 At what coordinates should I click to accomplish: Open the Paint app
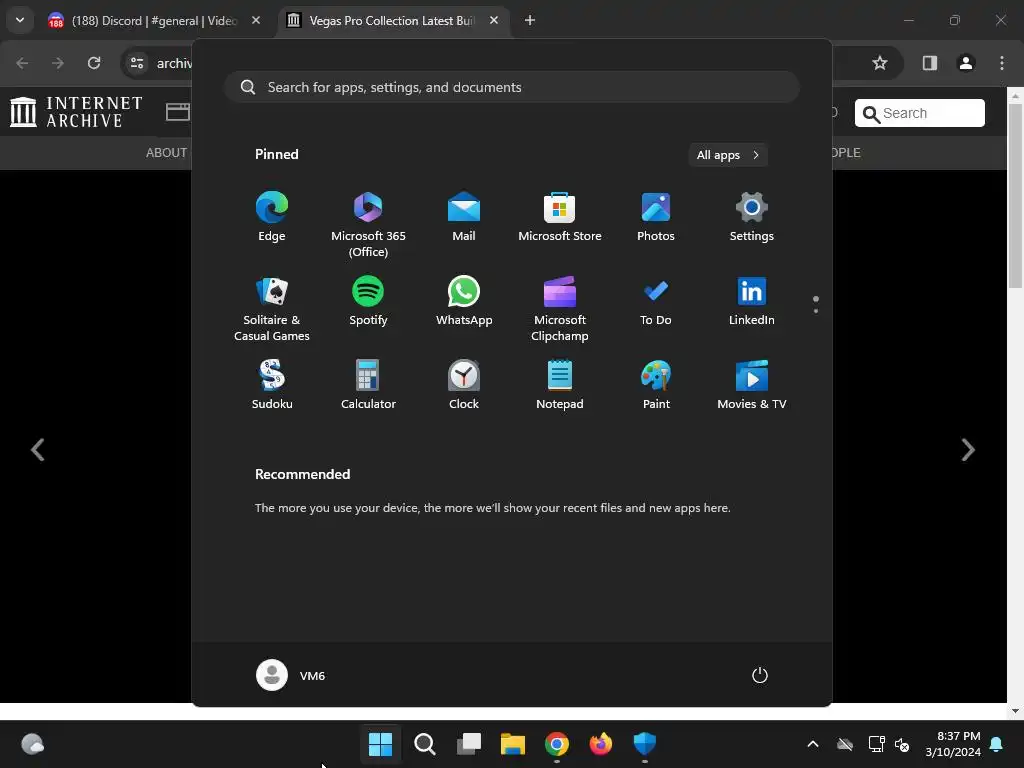coord(656,385)
